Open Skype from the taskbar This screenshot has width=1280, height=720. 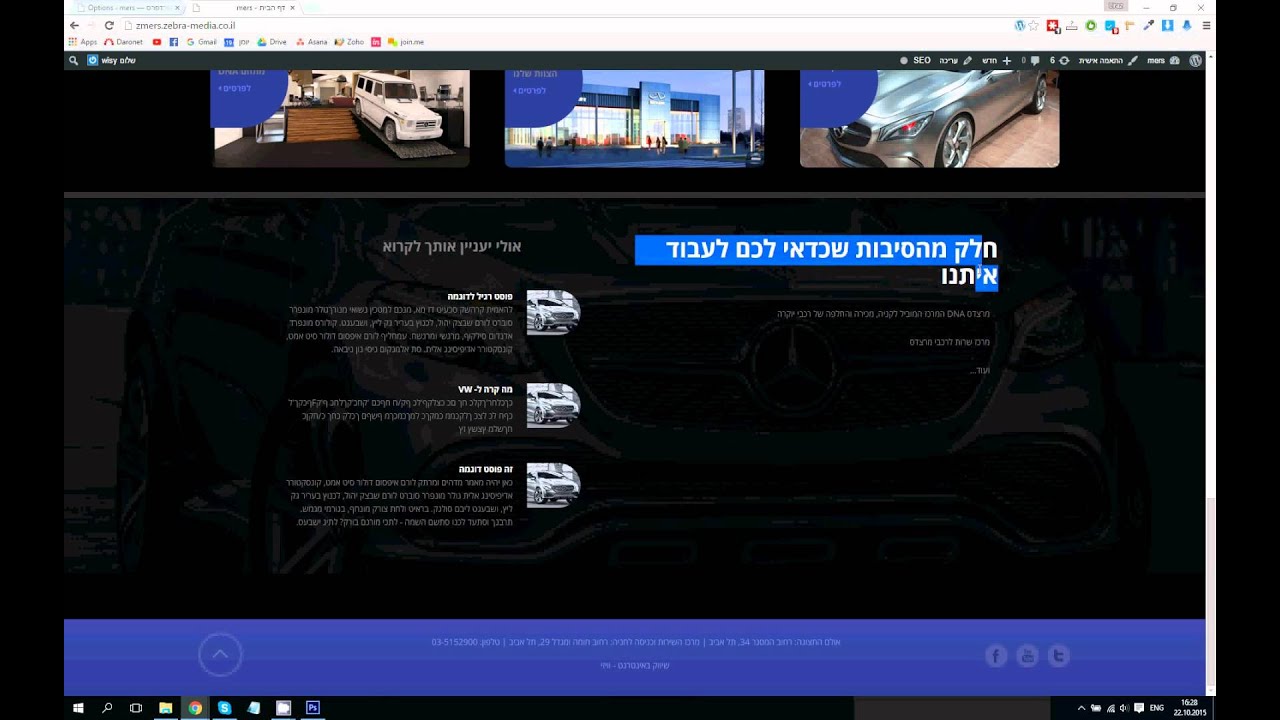tap(224, 708)
